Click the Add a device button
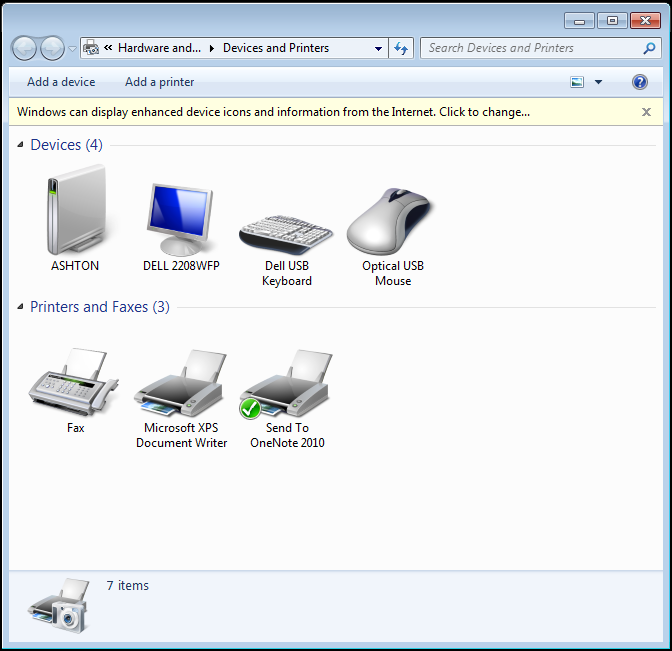The image size is (672, 651). click(61, 81)
